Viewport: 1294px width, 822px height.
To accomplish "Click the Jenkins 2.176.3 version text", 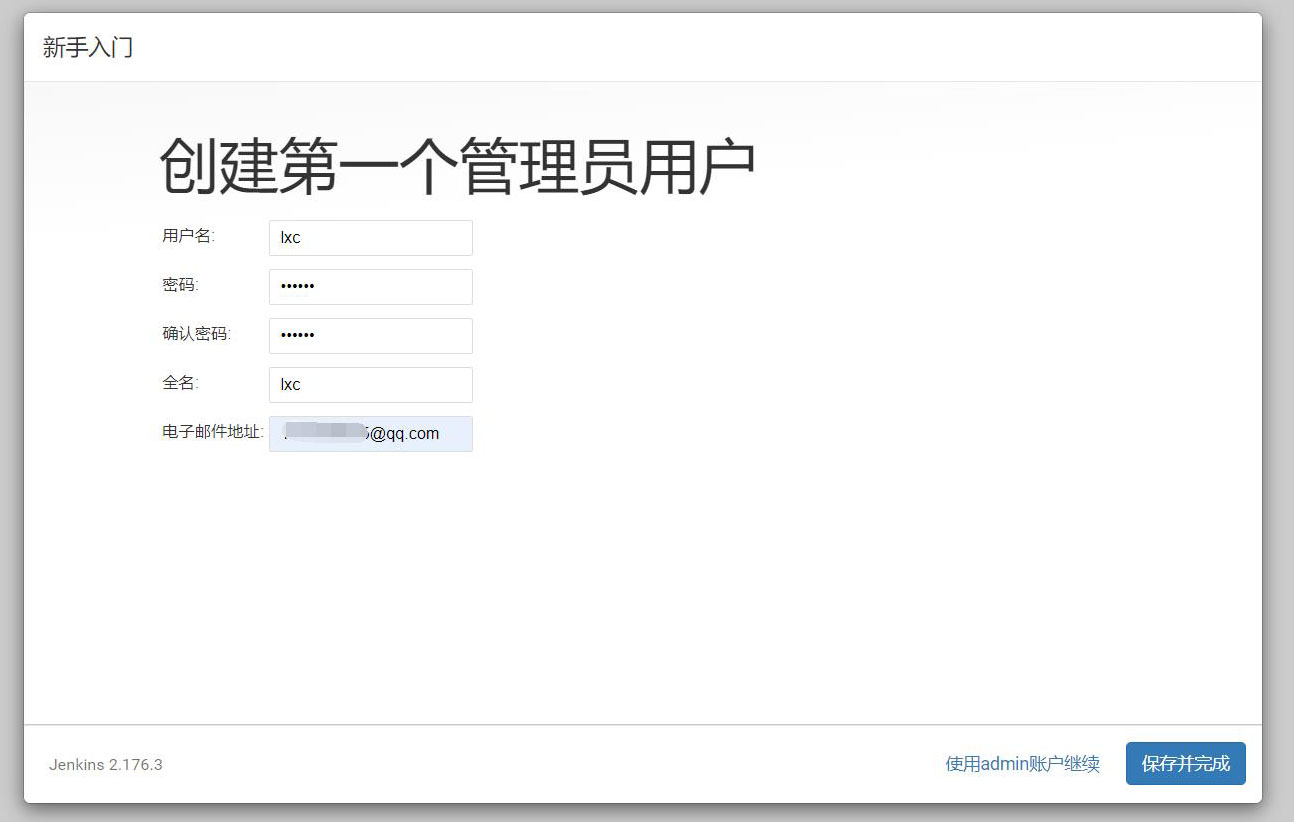I will pyautogui.click(x=106, y=765).
